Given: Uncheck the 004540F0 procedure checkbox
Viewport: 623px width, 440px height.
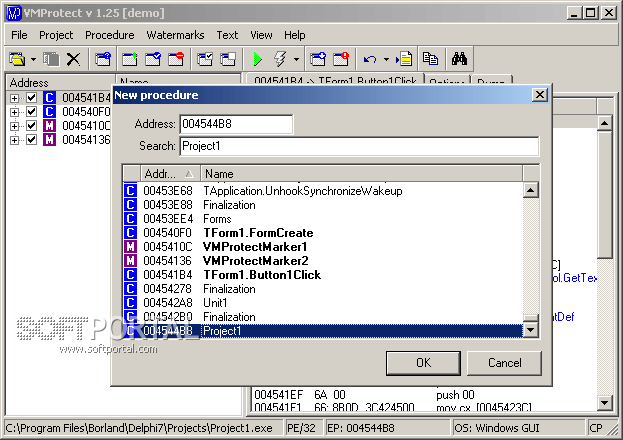Looking at the screenshot, I should click(x=32, y=112).
